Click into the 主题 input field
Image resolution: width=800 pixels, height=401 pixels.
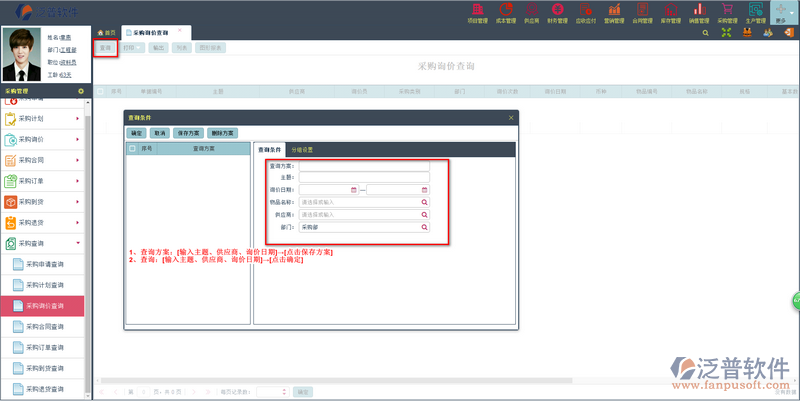(364, 178)
